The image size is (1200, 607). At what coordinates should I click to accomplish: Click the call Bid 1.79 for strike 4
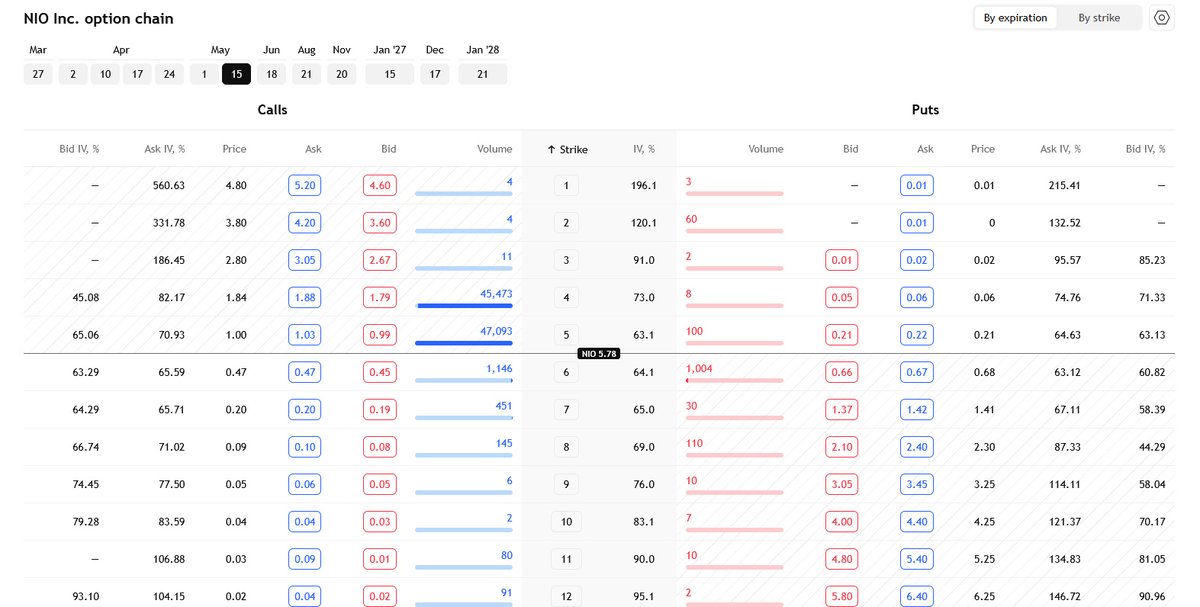coord(380,297)
